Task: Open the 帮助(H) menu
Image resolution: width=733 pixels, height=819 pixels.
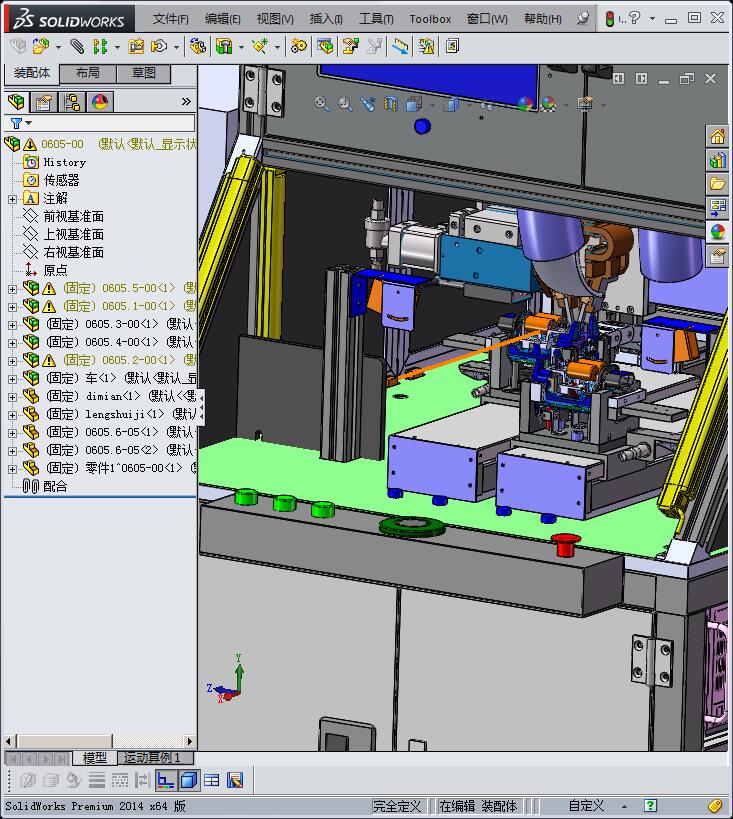Action: (x=543, y=19)
